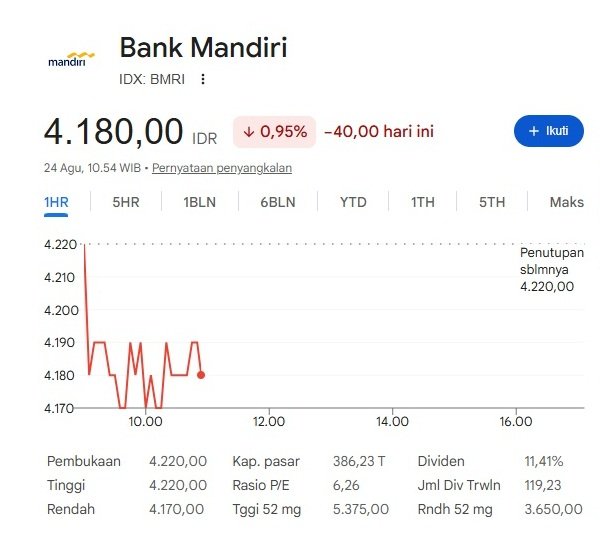Click the red down-arrow 0,95% badge
Viewport: 600px width, 542px height.
point(274,132)
